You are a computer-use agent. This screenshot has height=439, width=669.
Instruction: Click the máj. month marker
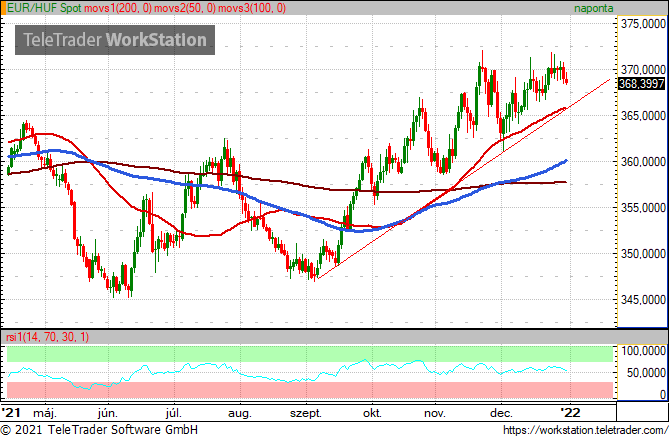click(x=45, y=413)
